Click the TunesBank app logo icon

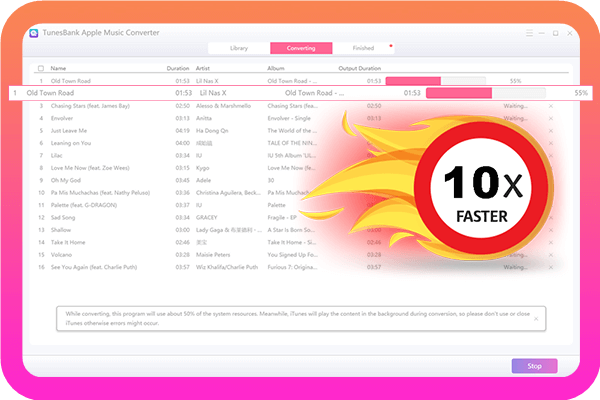click(34, 33)
